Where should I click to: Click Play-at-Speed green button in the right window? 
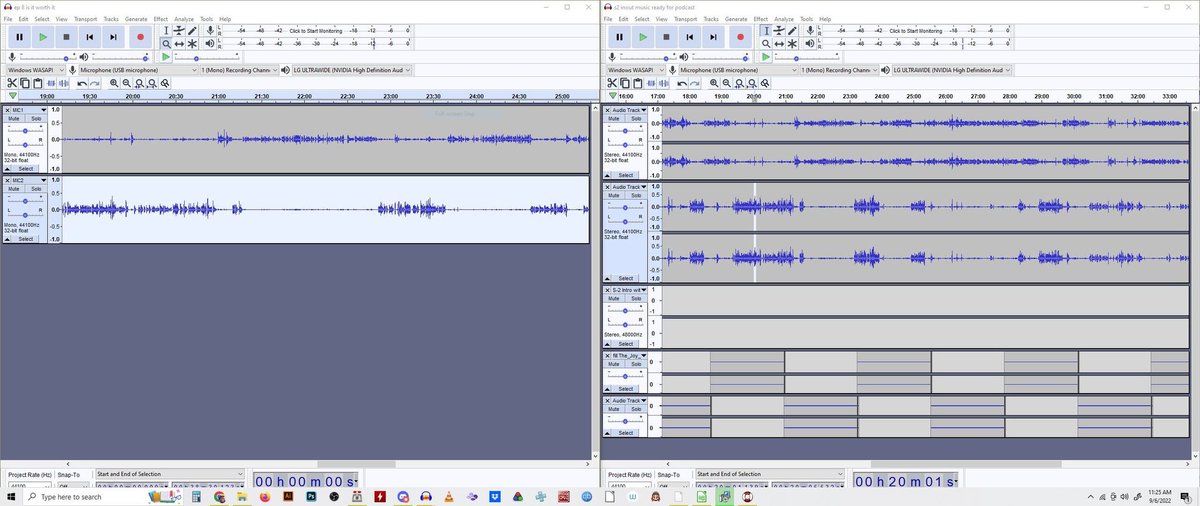coord(767,57)
